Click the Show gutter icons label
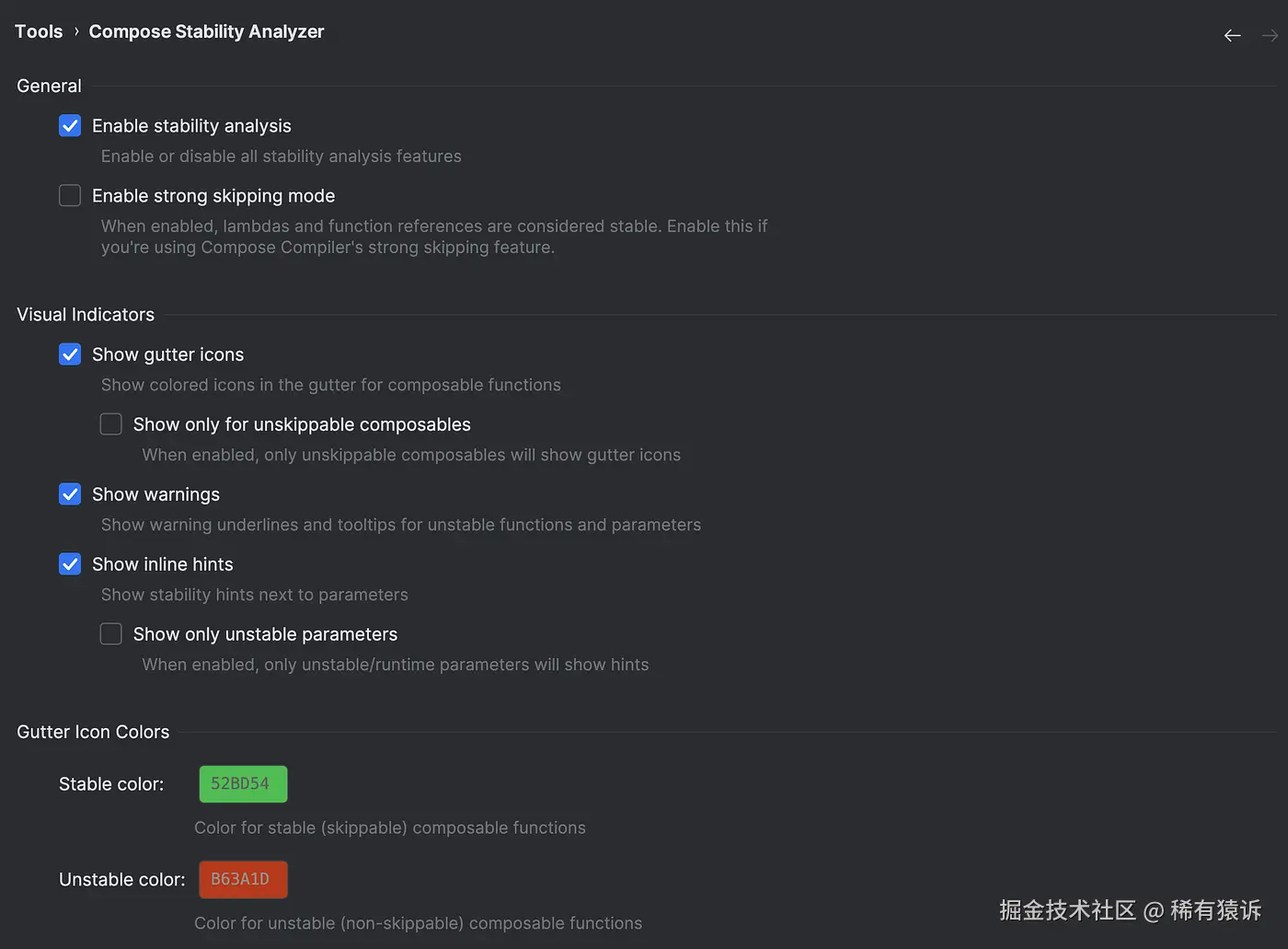The height and width of the screenshot is (949, 1288). pos(167,354)
